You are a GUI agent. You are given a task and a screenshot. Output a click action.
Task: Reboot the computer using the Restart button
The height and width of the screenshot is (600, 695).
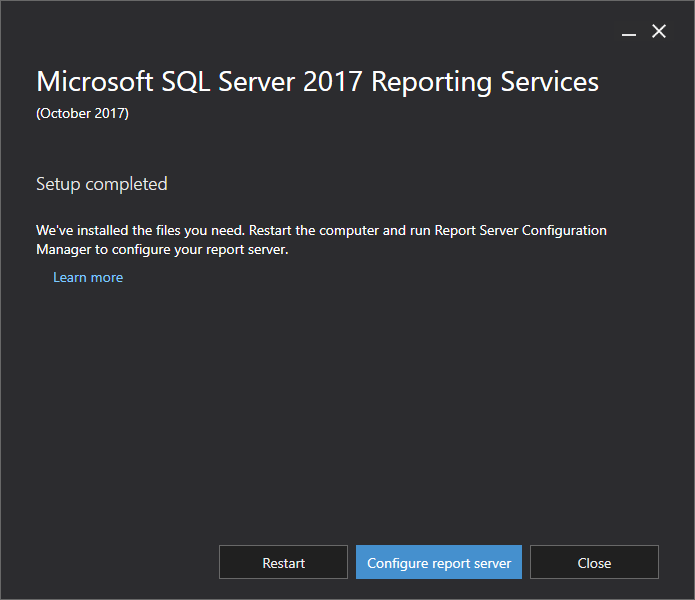pyautogui.click(x=283, y=562)
